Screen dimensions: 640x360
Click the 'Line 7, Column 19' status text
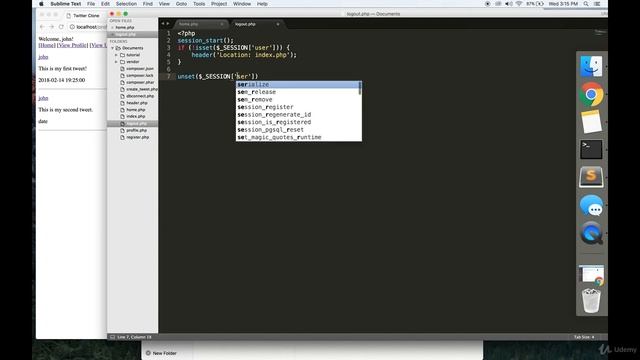click(x=134, y=337)
